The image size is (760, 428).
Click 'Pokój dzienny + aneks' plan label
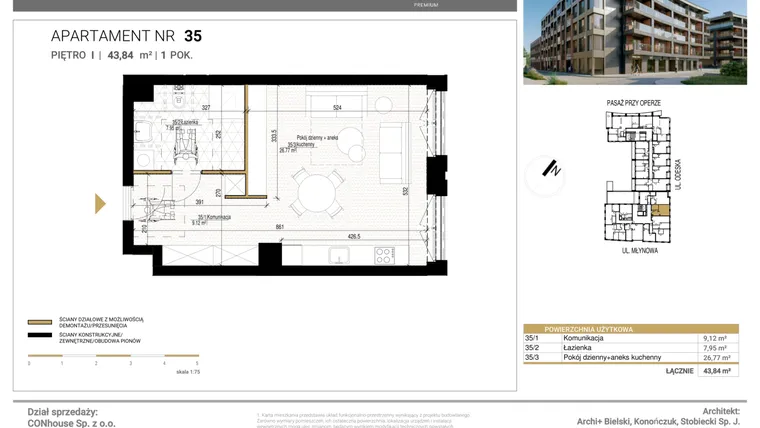point(317,138)
